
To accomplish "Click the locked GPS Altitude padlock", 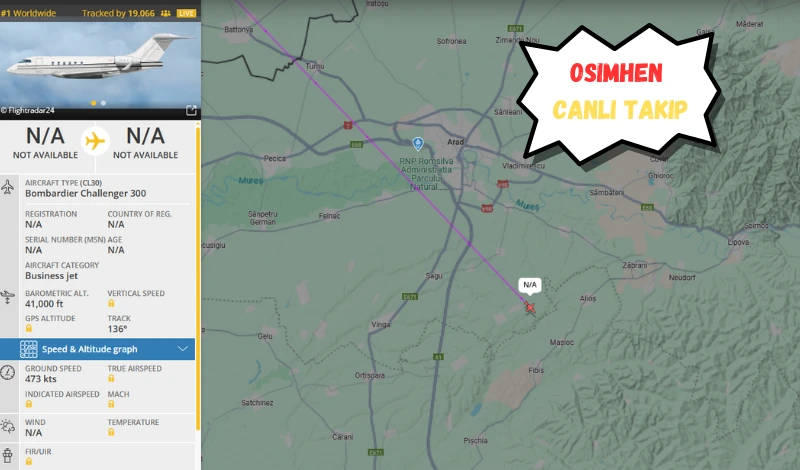I will click(29, 327).
